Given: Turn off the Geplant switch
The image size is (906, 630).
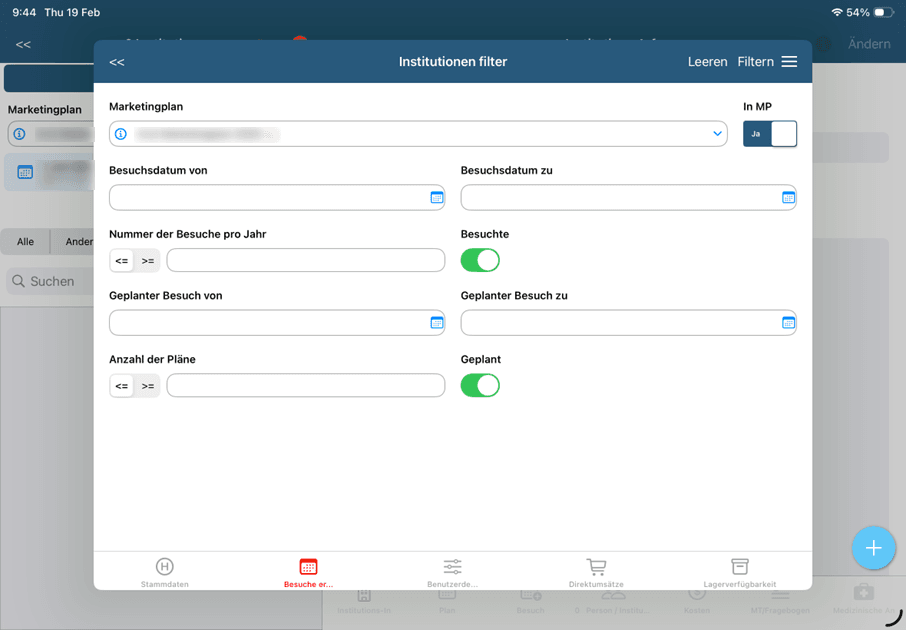Looking at the screenshot, I should click(x=480, y=385).
